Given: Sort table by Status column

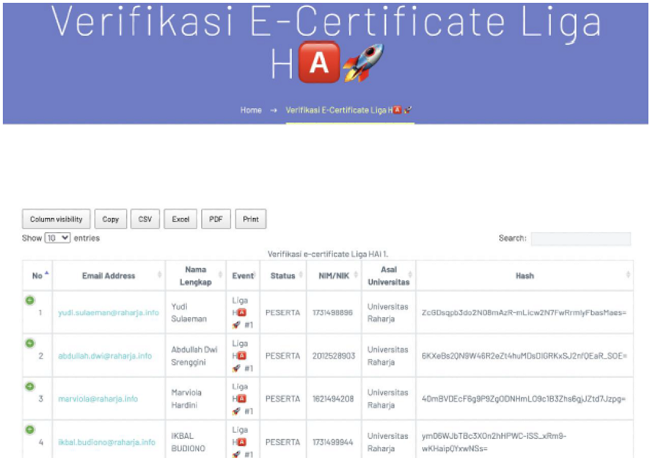Looking at the screenshot, I should point(282,275).
